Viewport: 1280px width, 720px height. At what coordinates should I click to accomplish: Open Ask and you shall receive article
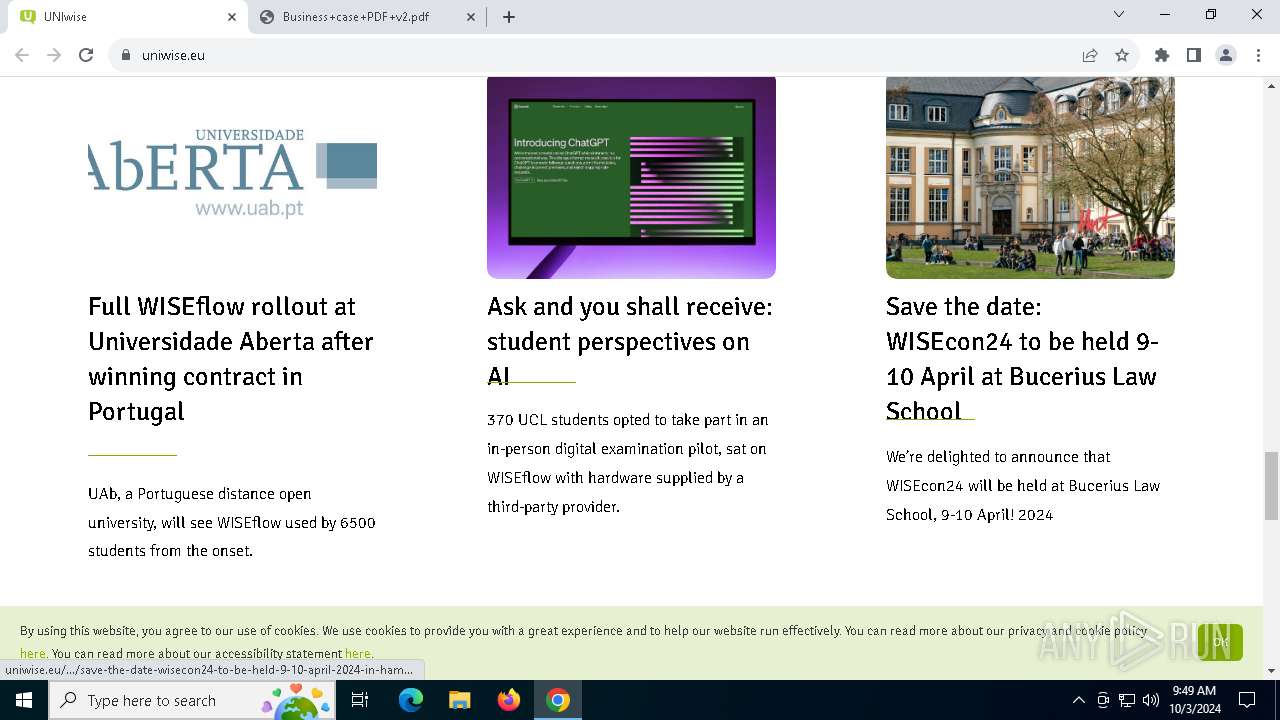click(630, 340)
